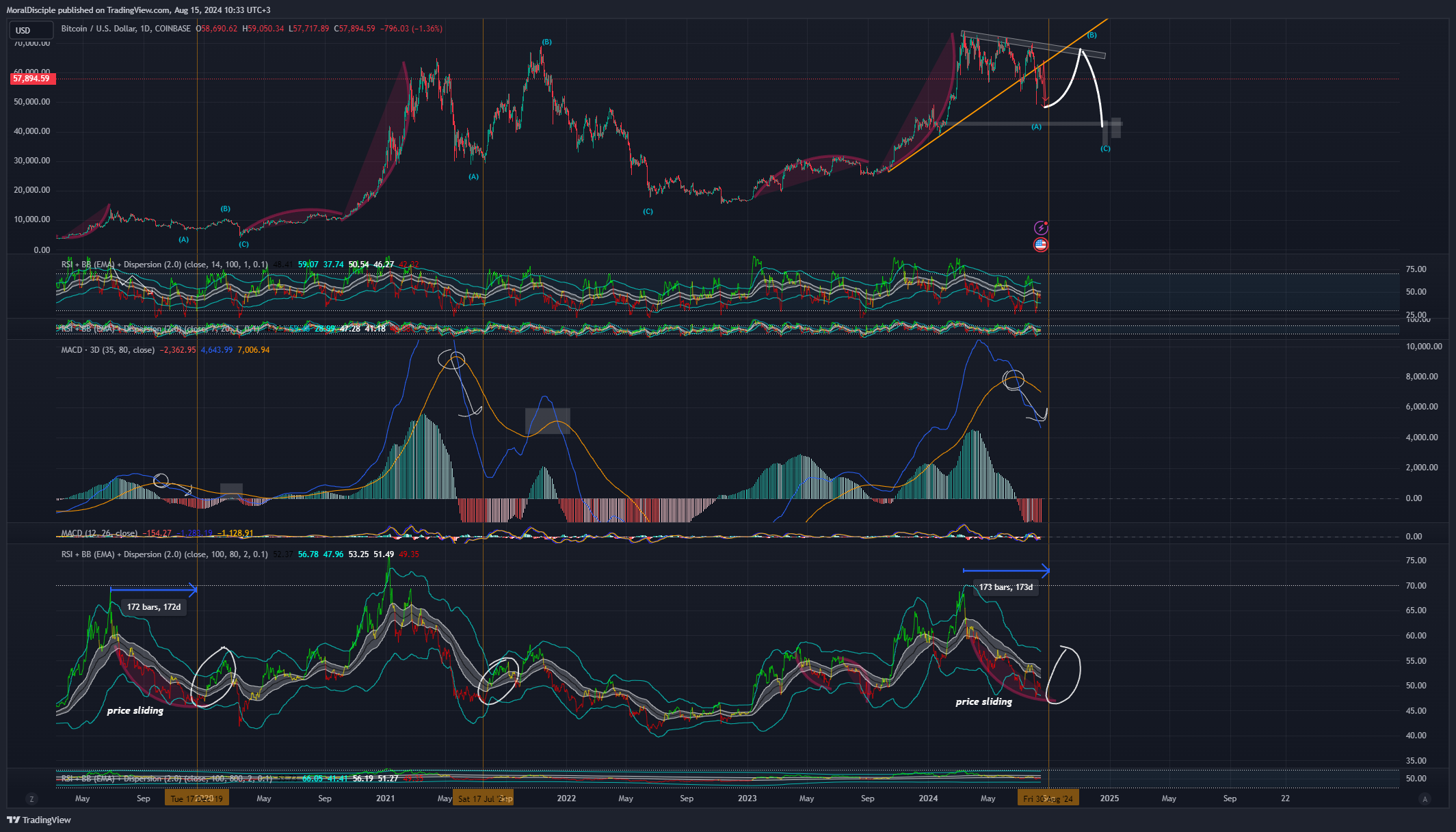Click the projected (C) wave label near 2025

tap(1105, 149)
